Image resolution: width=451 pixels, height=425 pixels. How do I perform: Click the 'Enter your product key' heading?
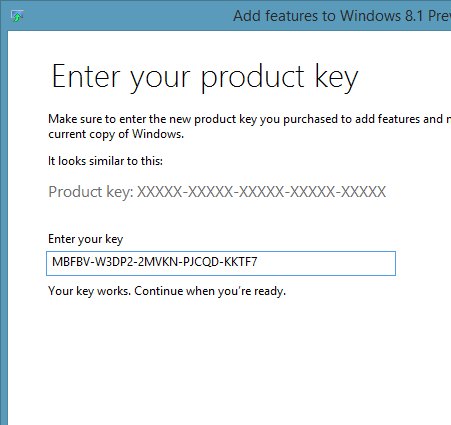[205, 77]
